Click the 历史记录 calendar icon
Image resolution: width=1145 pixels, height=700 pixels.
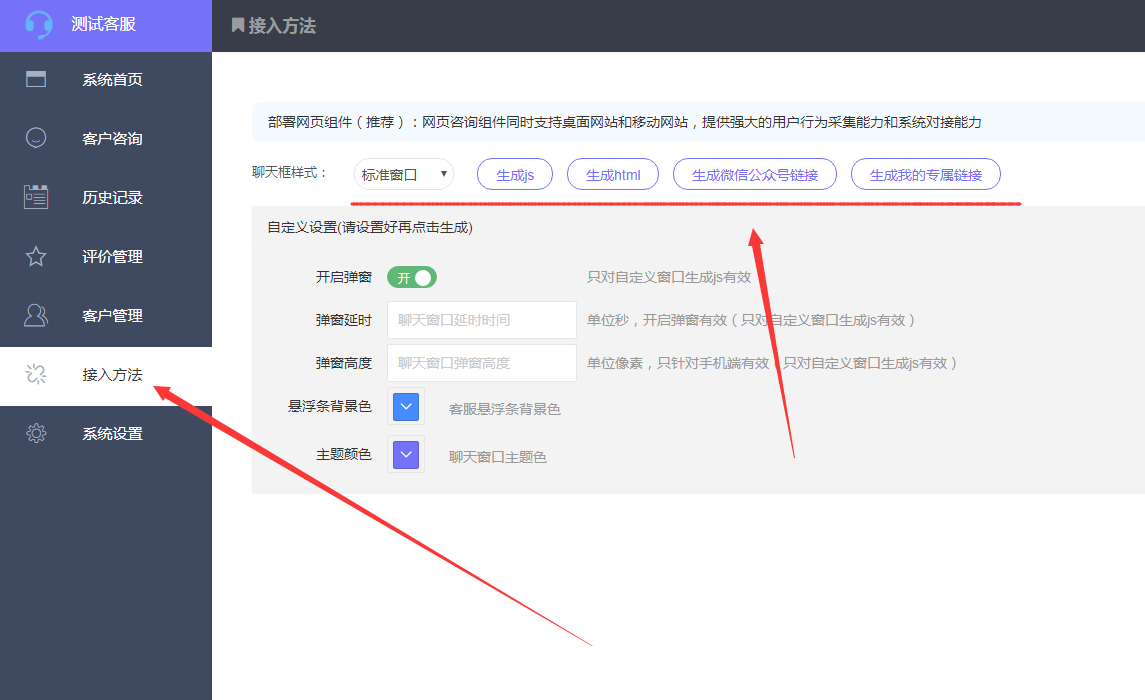click(x=36, y=197)
